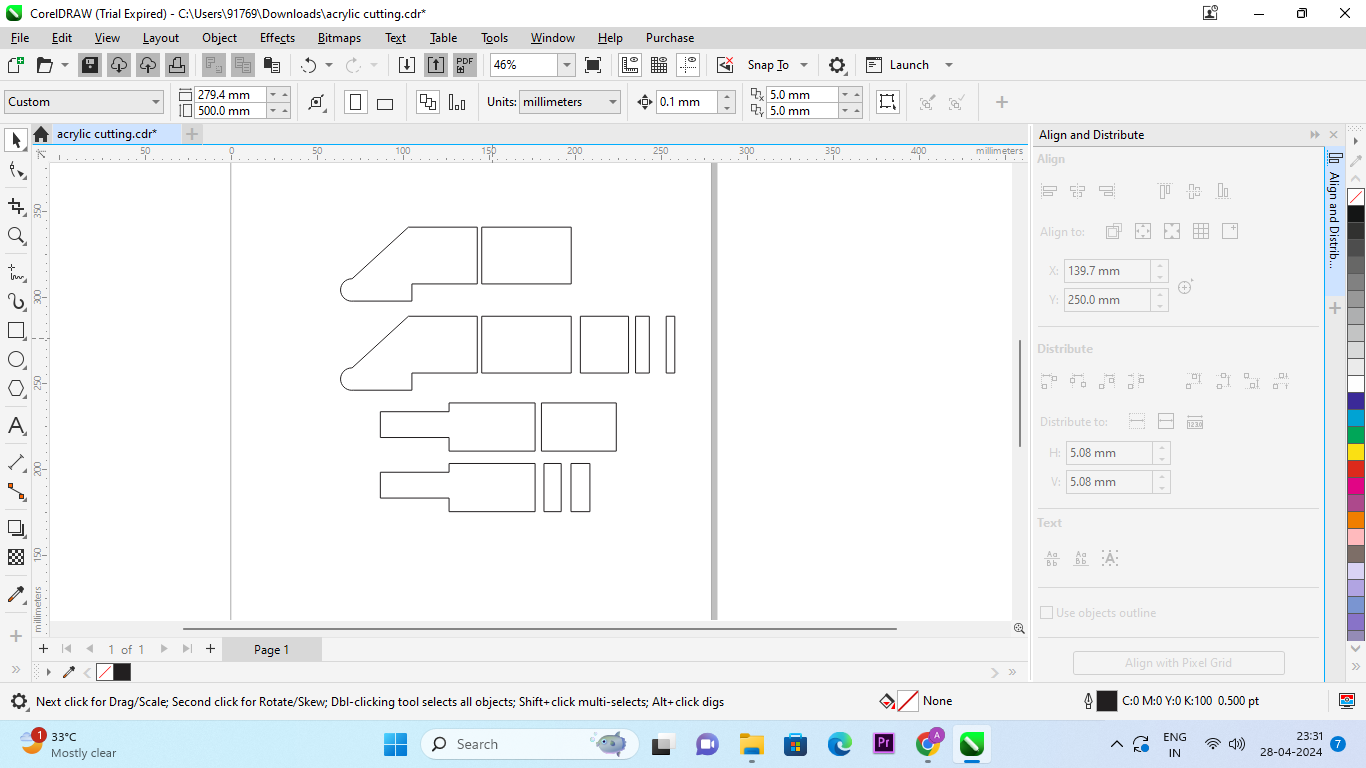The width and height of the screenshot is (1366, 768).
Task: Open the Options gear icon
Action: tap(837, 65)
